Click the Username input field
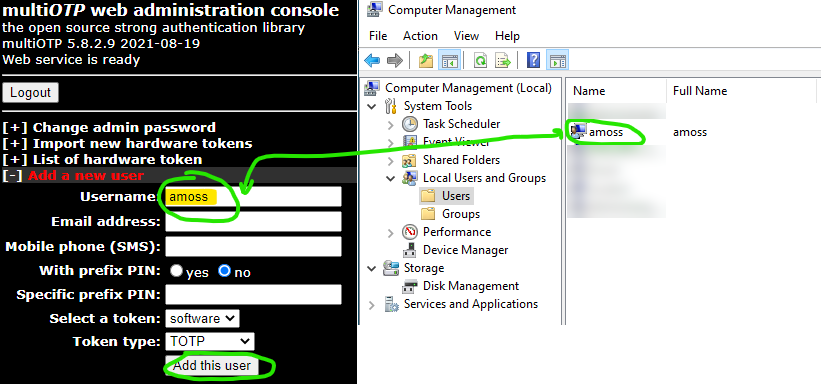 pos(253,197)
